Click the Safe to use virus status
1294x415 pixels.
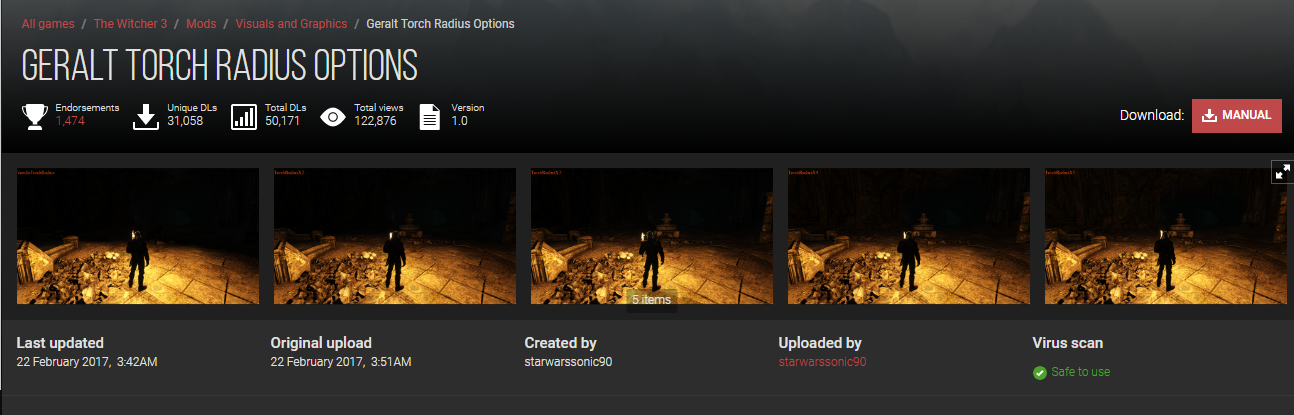tap(1080, 372)
